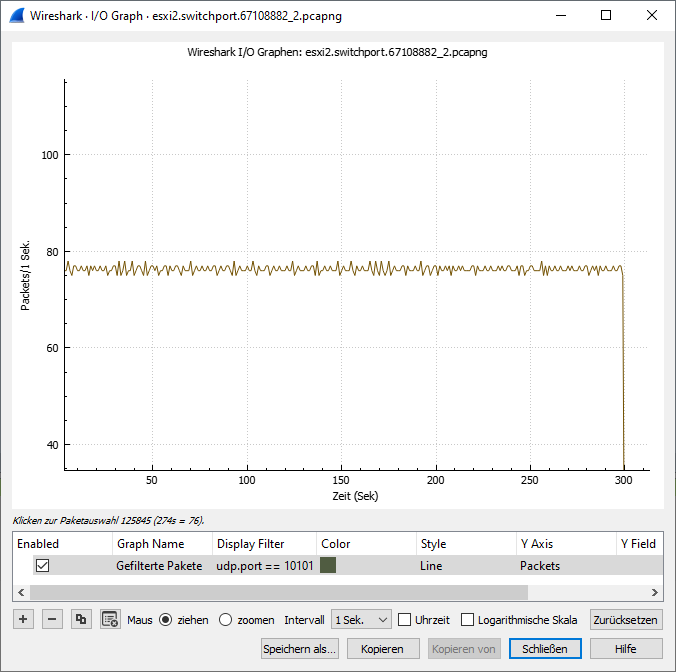Click scrollbar left arrow in graph table
676x672 pixels.
tap(21, 592)
